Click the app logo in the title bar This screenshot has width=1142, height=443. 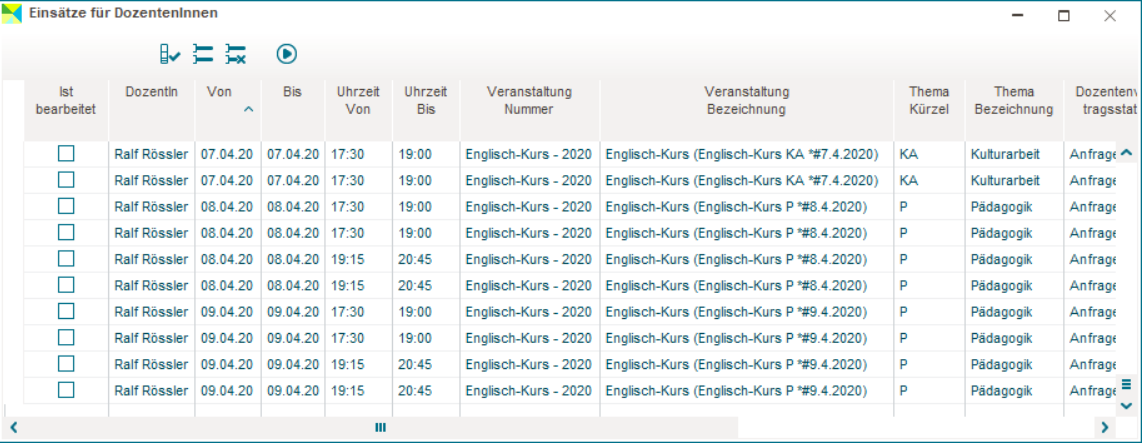tap(12, 14)
